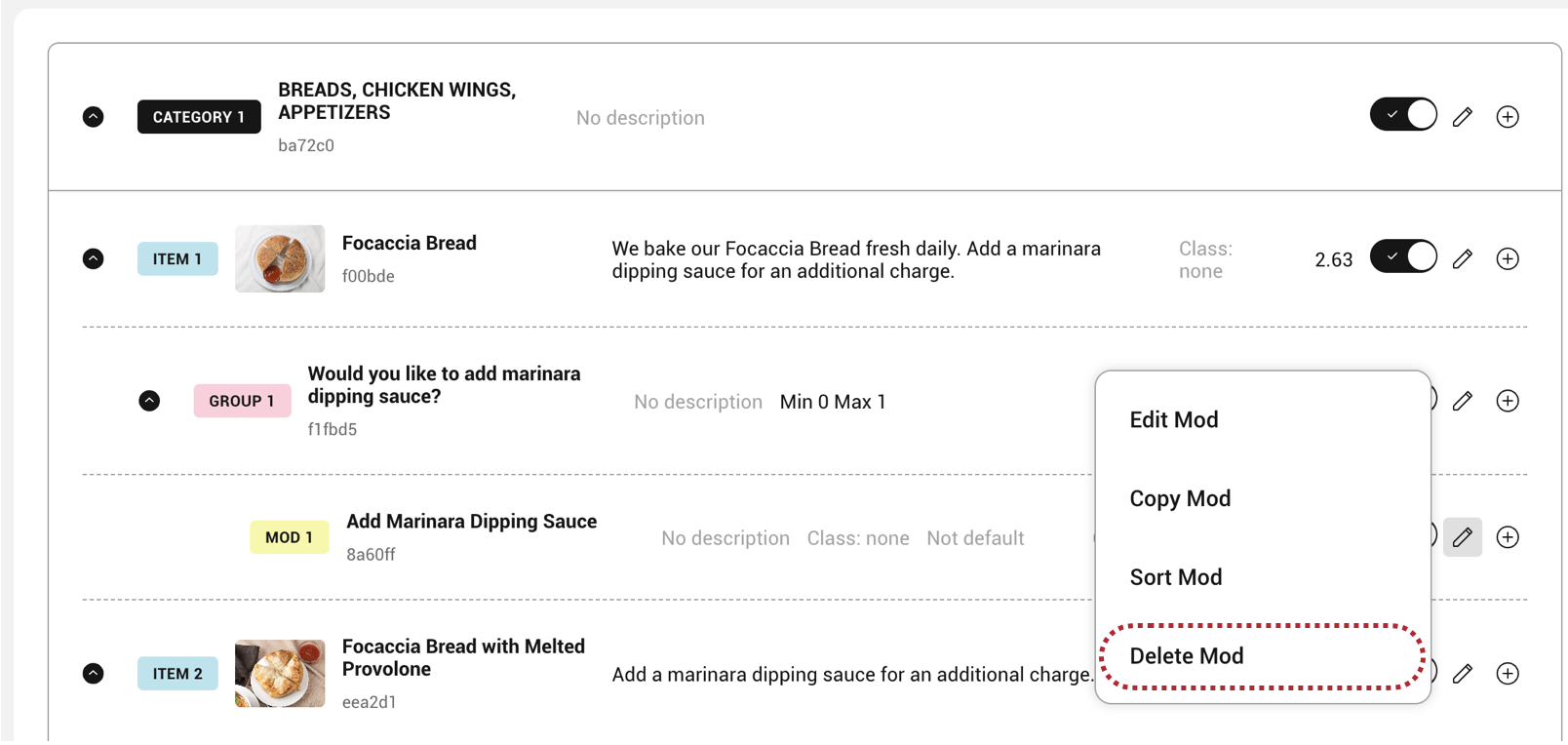The height and width of the screenshot is (745, 1568).
Task: Click the plus icon on Mod 1 row
Action: (1508, 537)
